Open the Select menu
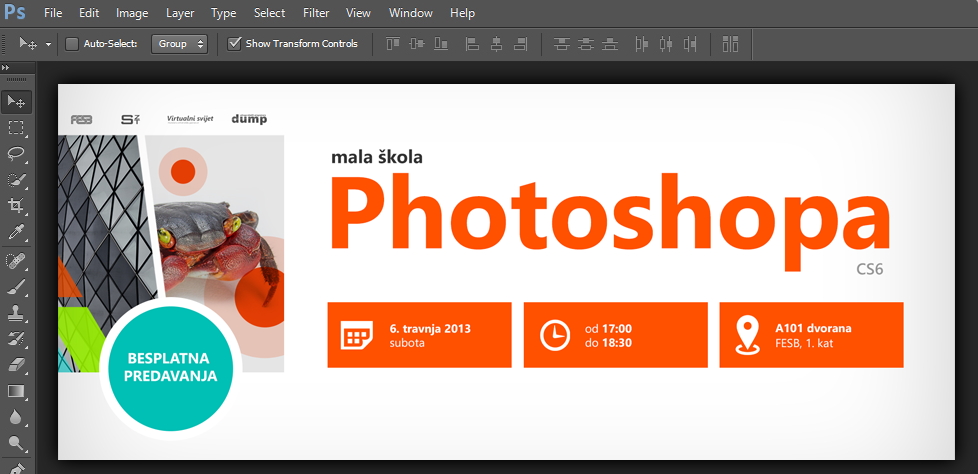Screen dimensions: 978x474 269,12
